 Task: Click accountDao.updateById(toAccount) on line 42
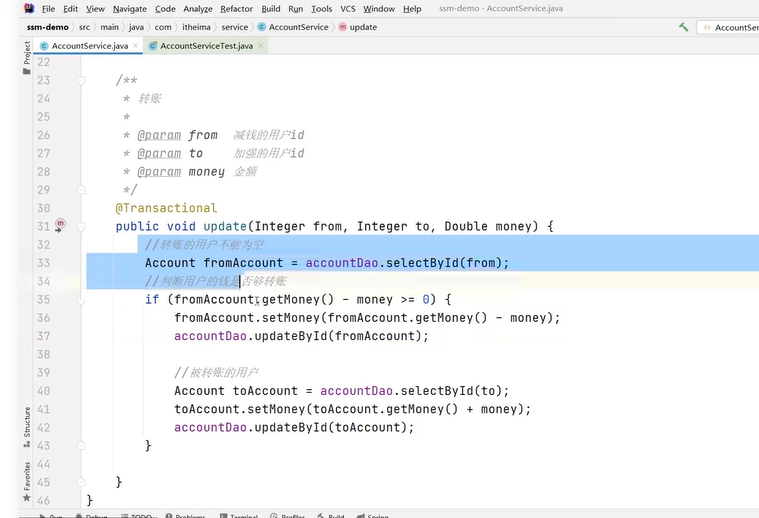click(x=291, y=427)
